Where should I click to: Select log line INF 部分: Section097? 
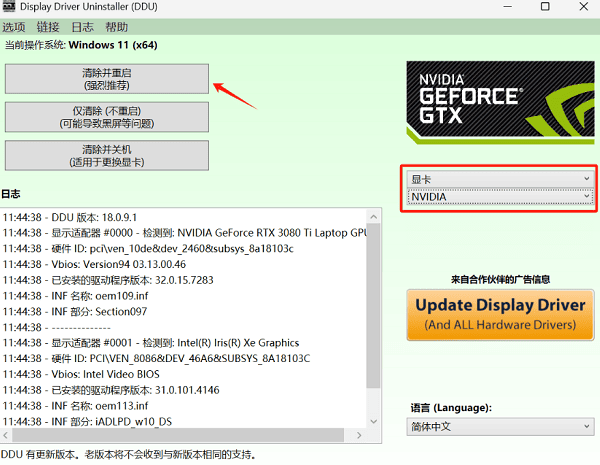pyautogui.click(x=75, y=311)
